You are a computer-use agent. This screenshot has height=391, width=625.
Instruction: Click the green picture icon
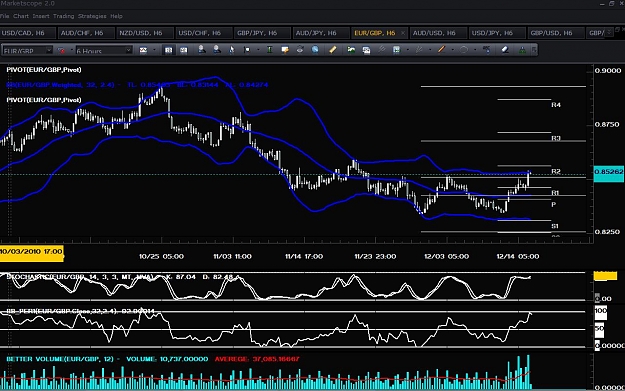coord(351,50)
